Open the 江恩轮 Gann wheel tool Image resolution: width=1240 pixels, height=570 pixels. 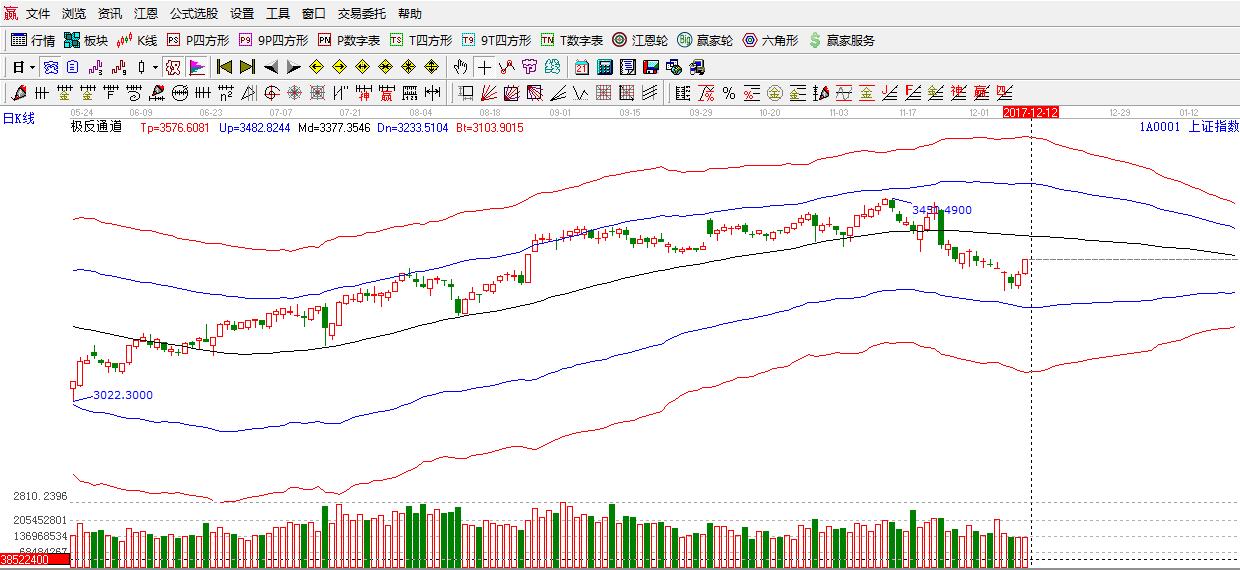639,41
